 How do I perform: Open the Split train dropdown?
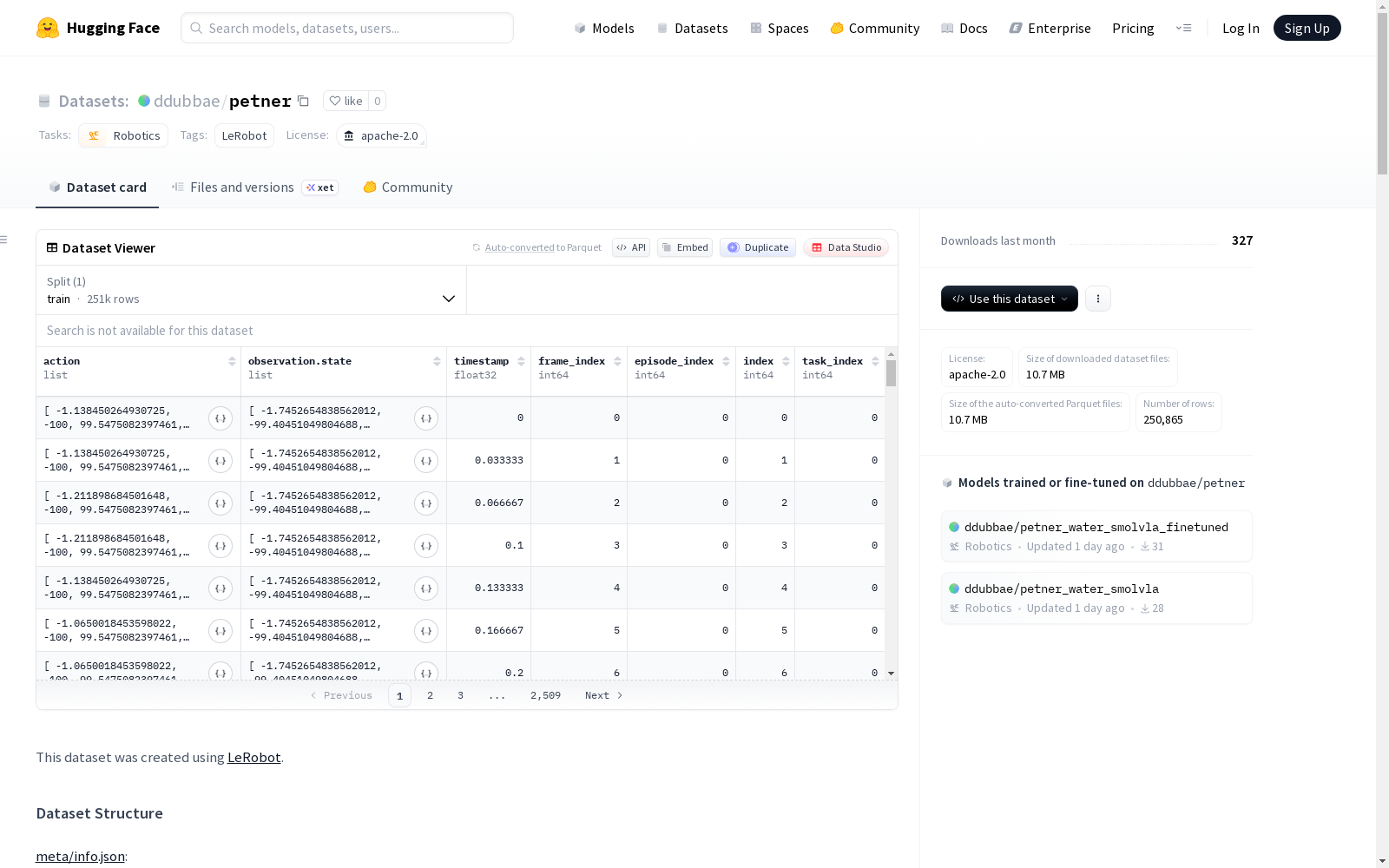(252, 290)
